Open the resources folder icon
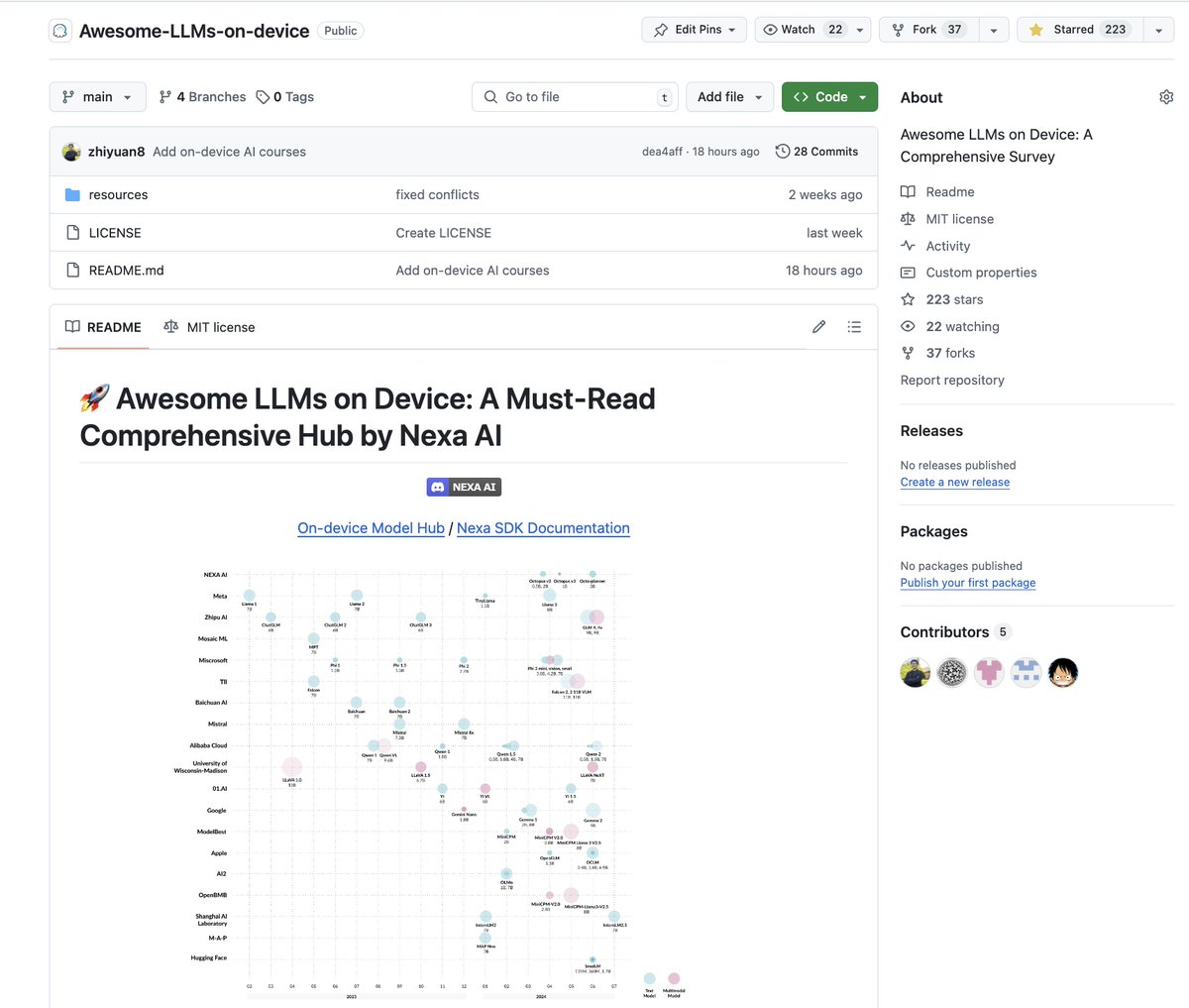The height and width of the screenshot is (1008, 1189). 72,195
